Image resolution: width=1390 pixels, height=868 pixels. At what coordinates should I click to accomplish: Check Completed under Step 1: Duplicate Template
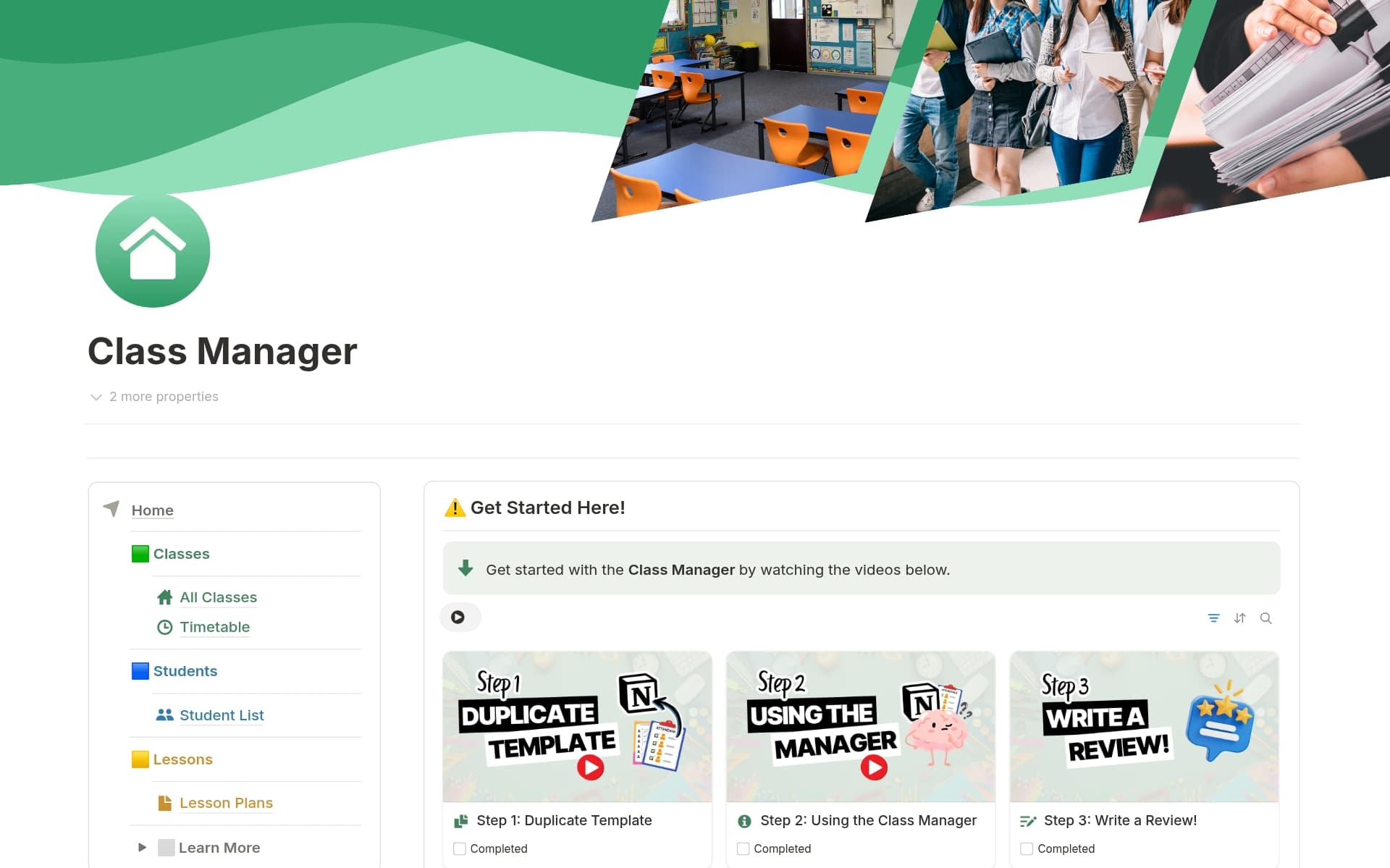tap(460, 848)
